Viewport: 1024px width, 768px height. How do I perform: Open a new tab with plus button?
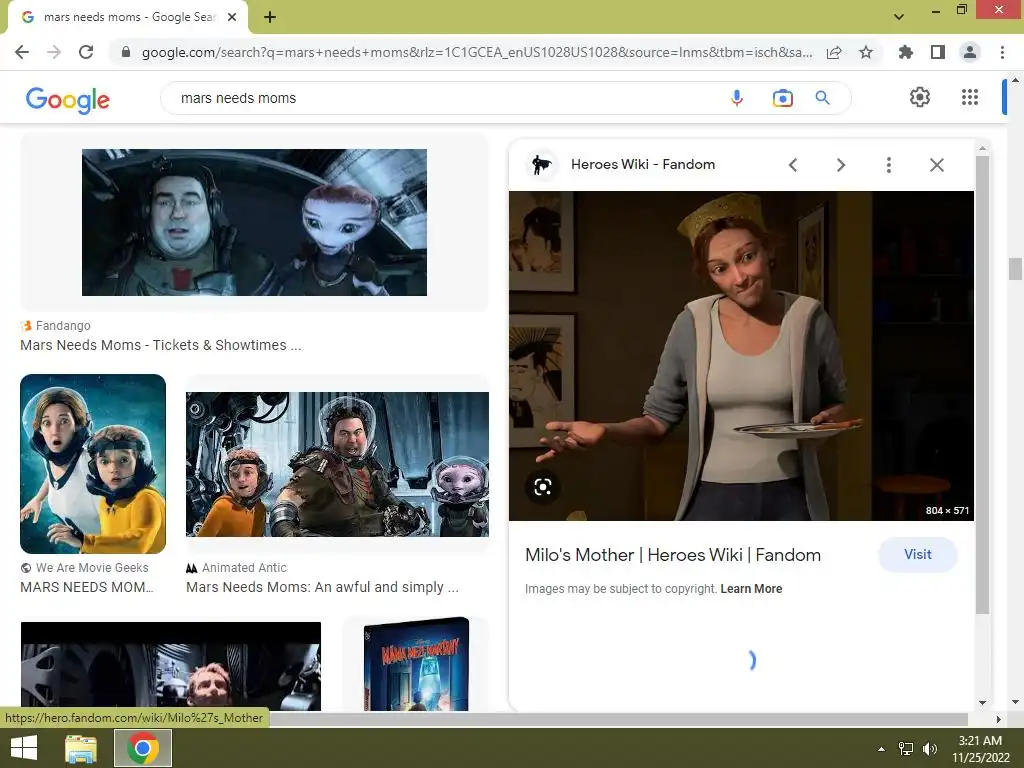pyautogui.click(x=270, y=17)
